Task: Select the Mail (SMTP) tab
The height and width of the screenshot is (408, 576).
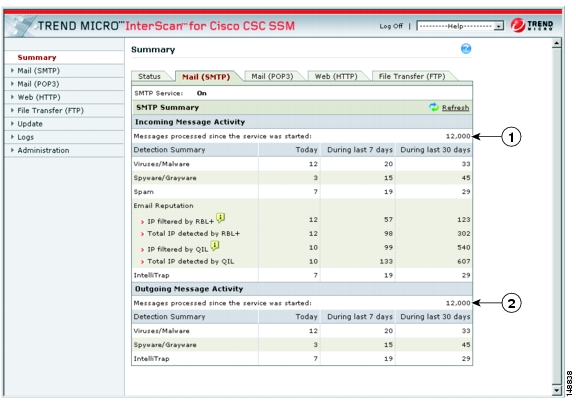Action: click(206, 76)
